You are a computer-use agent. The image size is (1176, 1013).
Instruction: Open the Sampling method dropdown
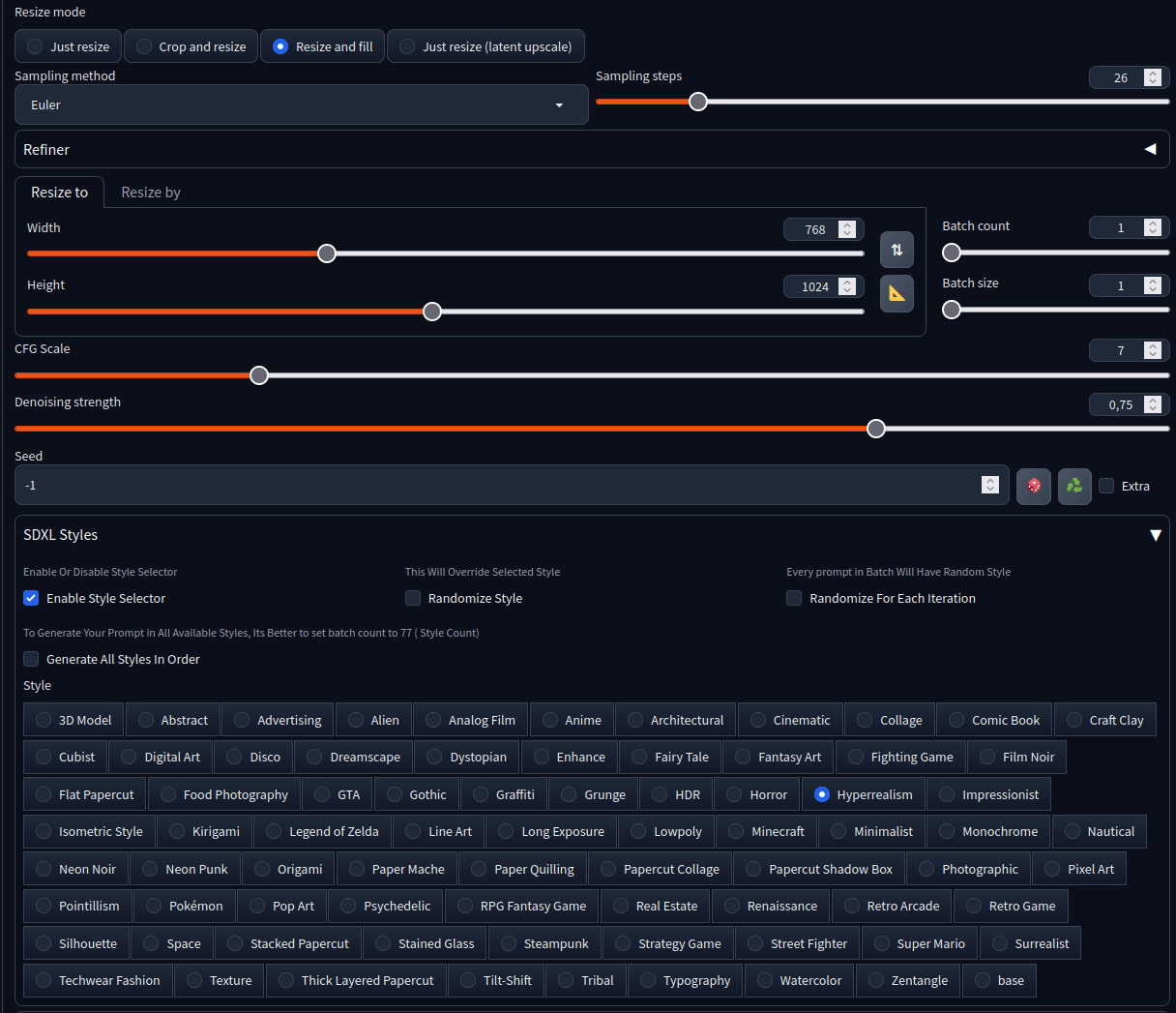(x=302, y=104)
